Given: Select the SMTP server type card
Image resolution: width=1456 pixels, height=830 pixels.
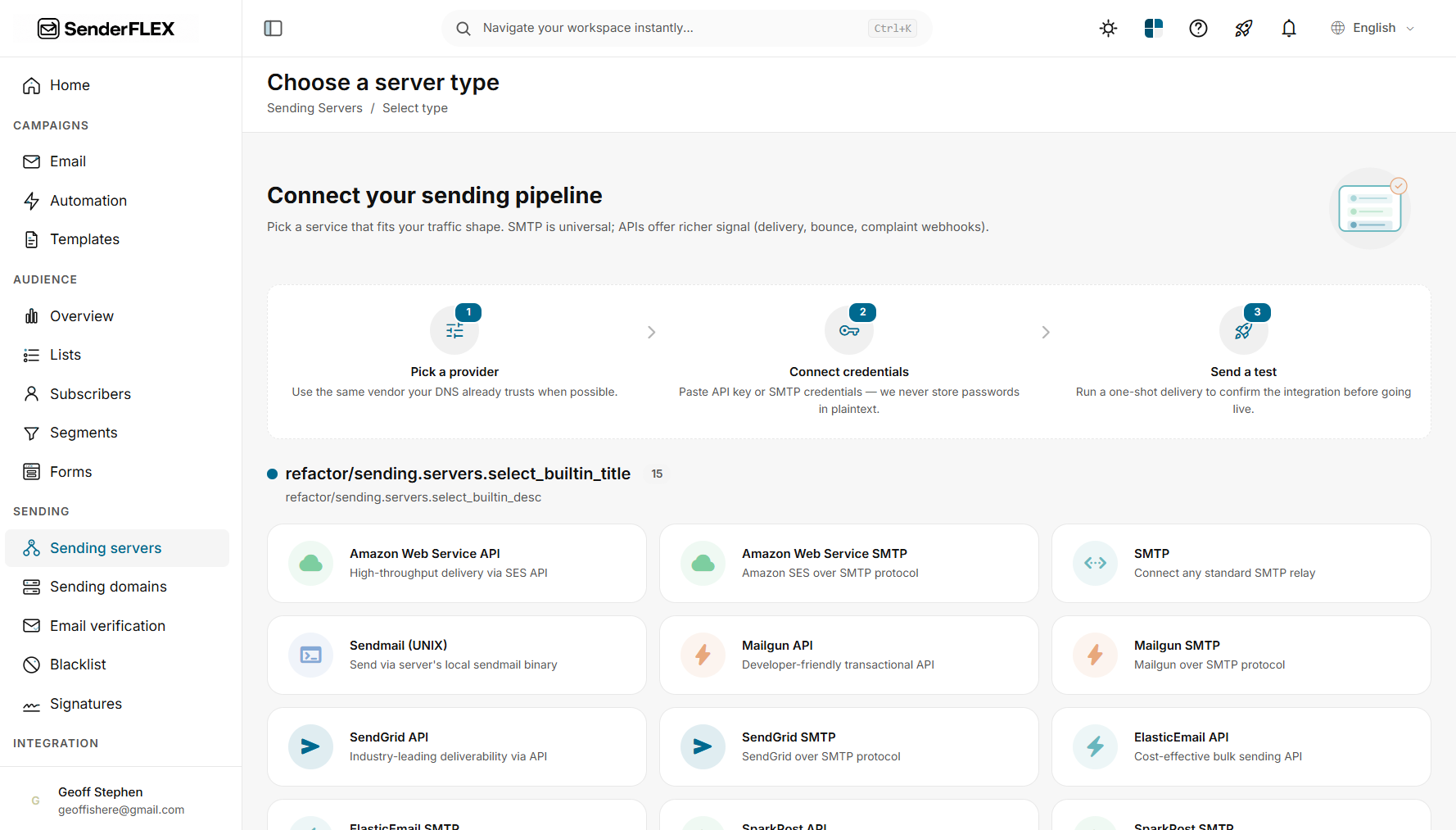Looking at the screenshot, I should 1241,564.
